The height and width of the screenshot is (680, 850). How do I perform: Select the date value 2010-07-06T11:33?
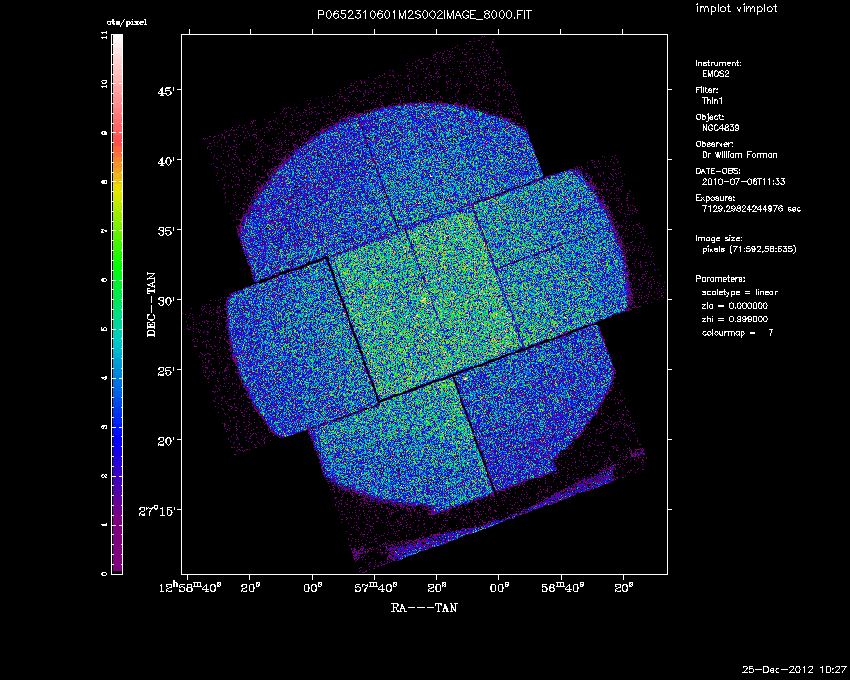[x=743, y=182]
